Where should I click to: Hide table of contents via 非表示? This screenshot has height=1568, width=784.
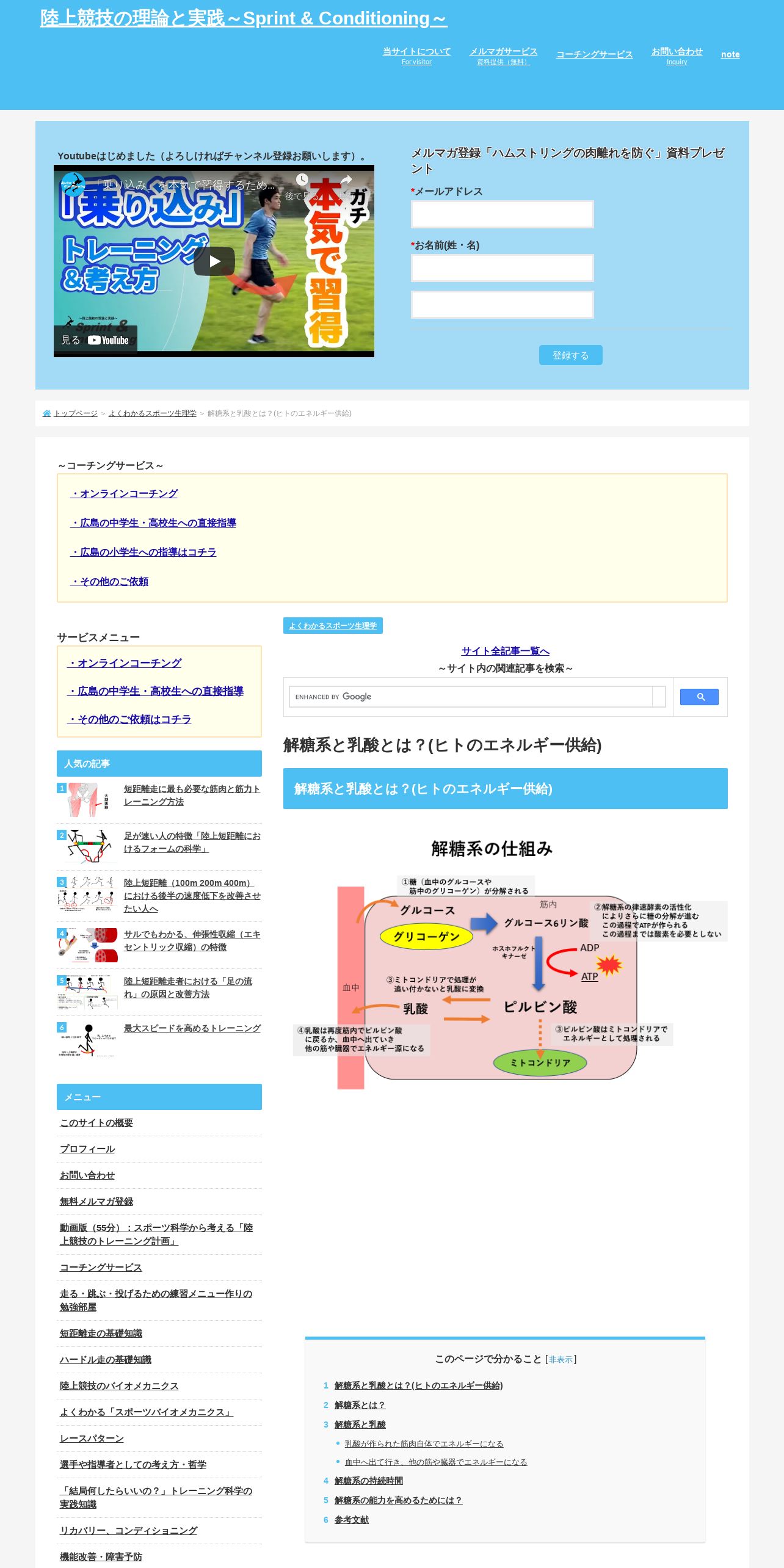pos(561,1359)
